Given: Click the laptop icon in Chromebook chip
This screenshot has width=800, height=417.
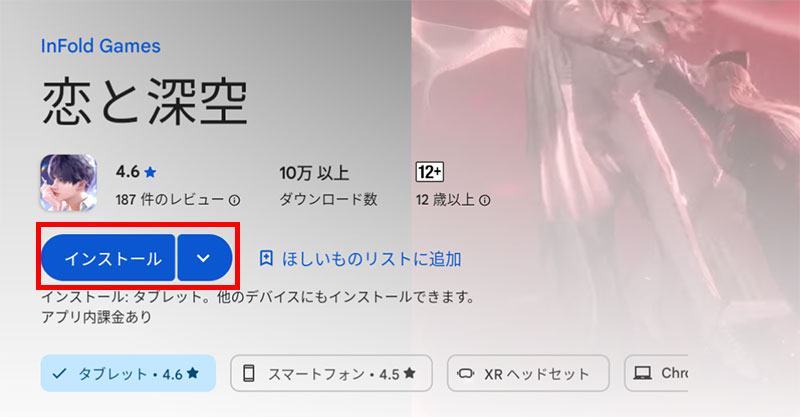Looking at the screenshot, I should pyautogui.click(x=642, y=374).
